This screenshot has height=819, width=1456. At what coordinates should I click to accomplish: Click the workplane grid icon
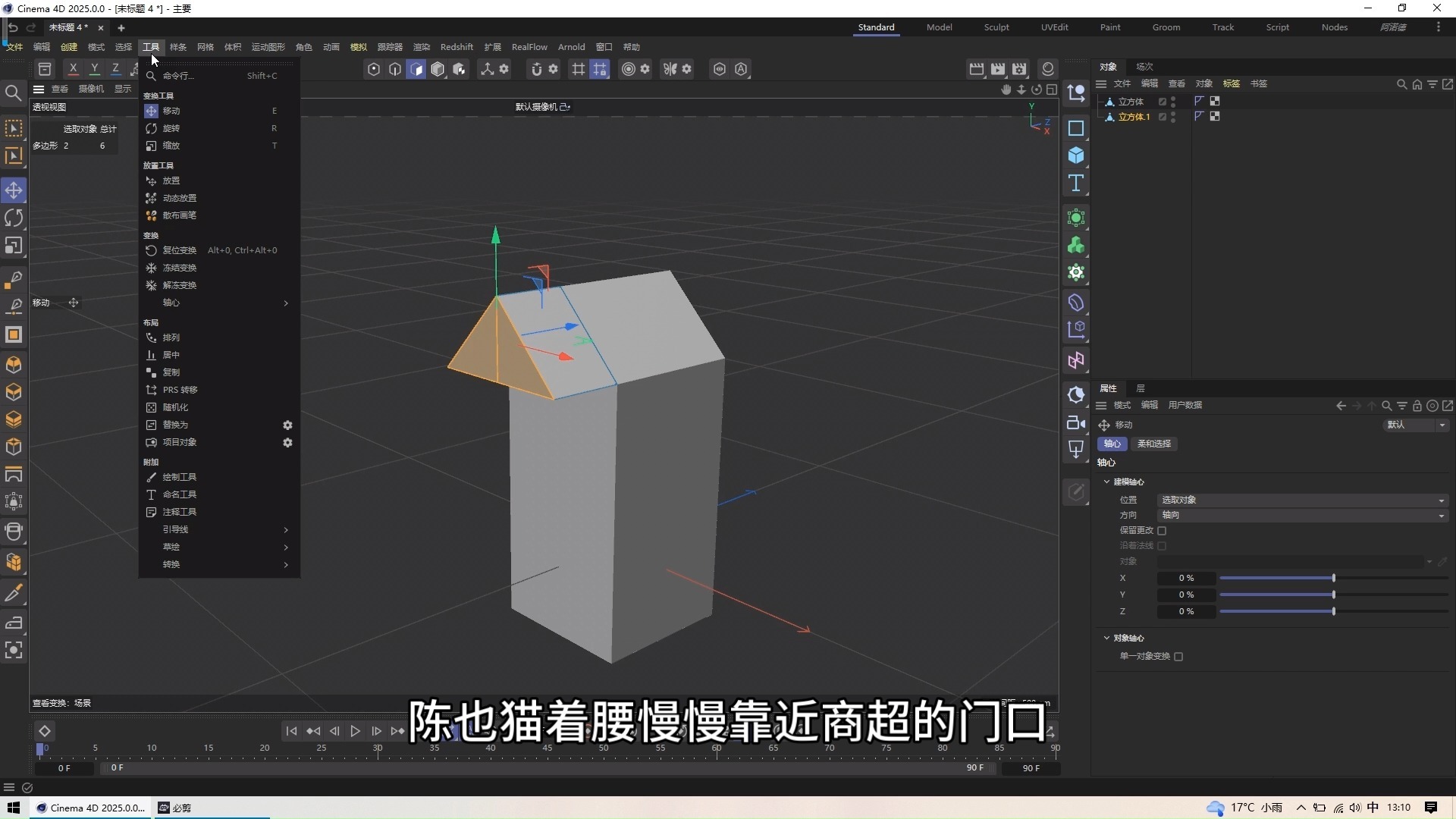point(579,69)
